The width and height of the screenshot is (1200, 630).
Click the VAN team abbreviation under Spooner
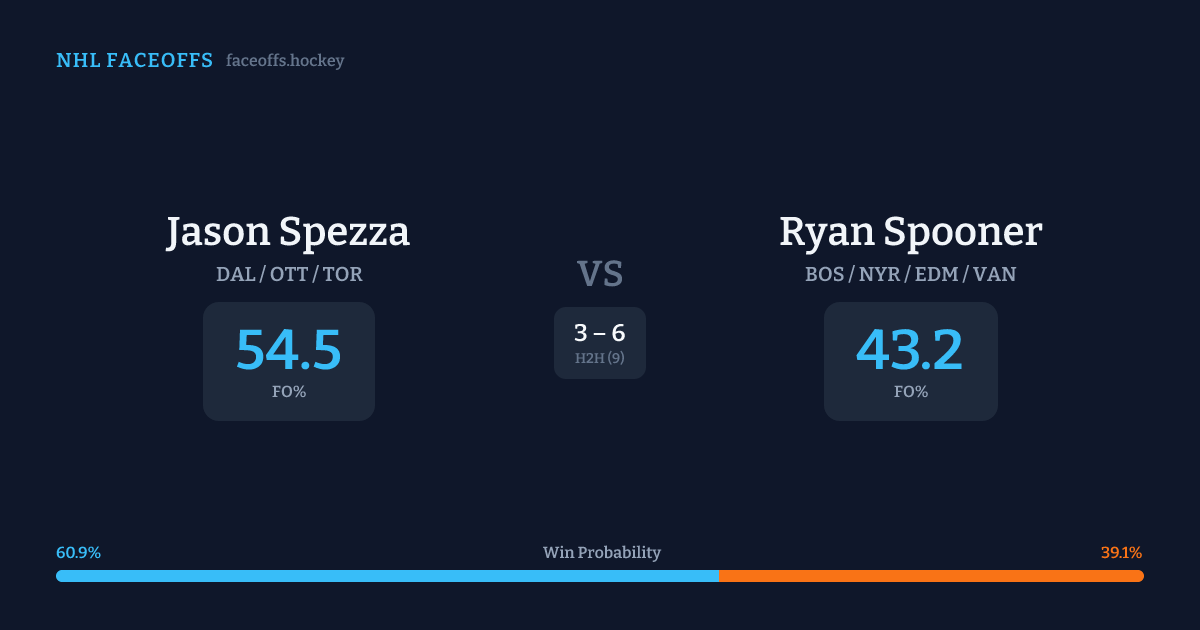click(x=994, y=274)
